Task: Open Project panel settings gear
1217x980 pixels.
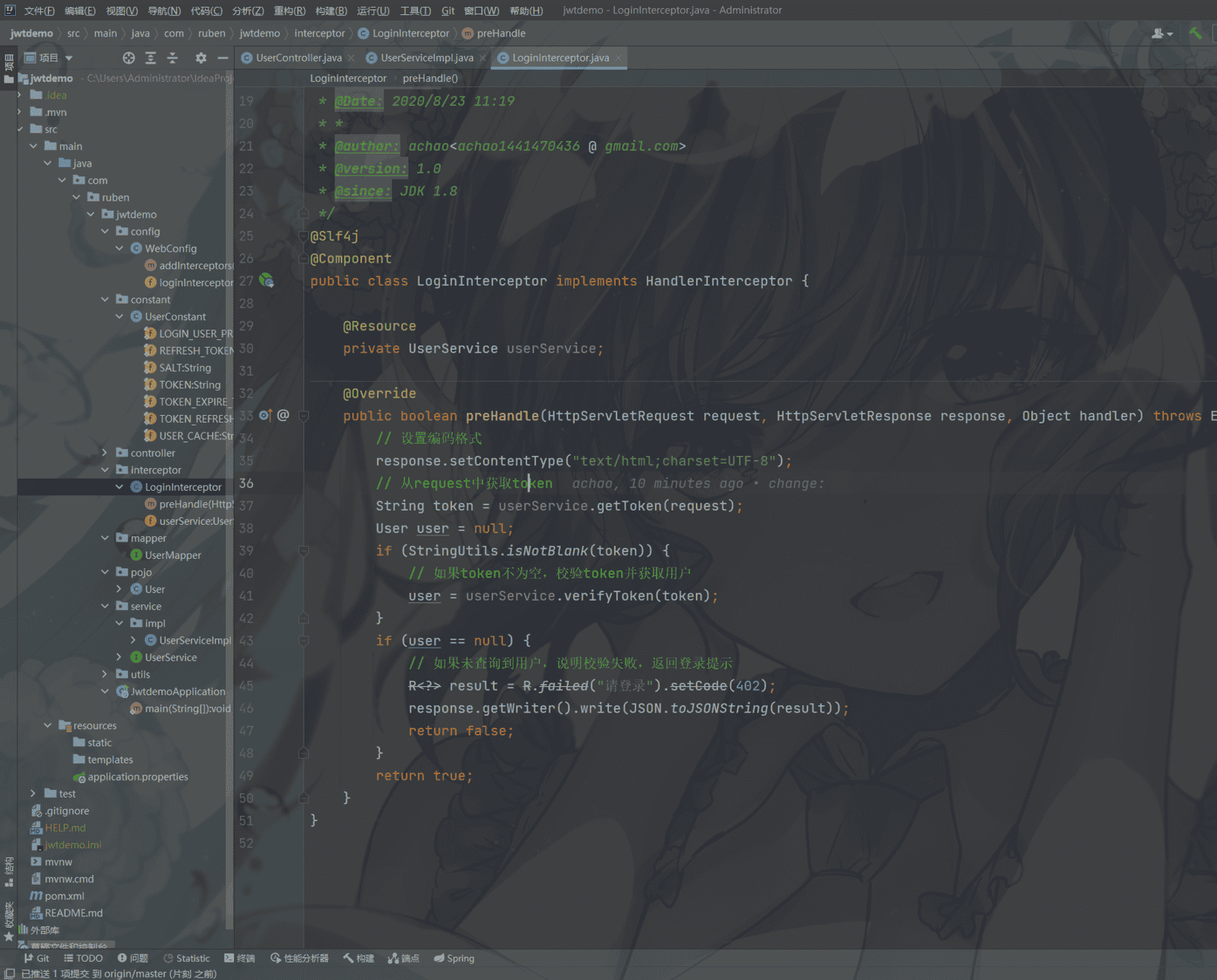Action: click(x=201, y=58)
